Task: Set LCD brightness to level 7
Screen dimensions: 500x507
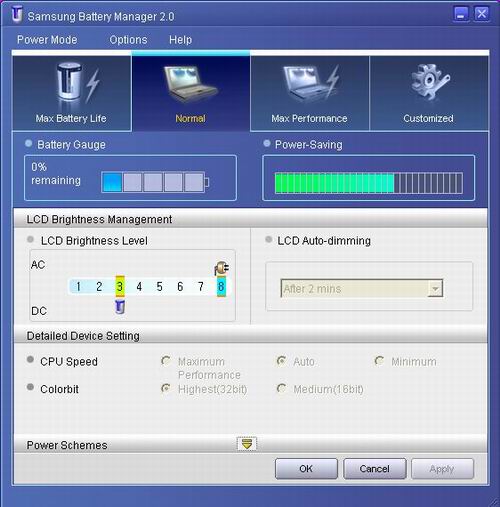Action: (x=201, y=286)
